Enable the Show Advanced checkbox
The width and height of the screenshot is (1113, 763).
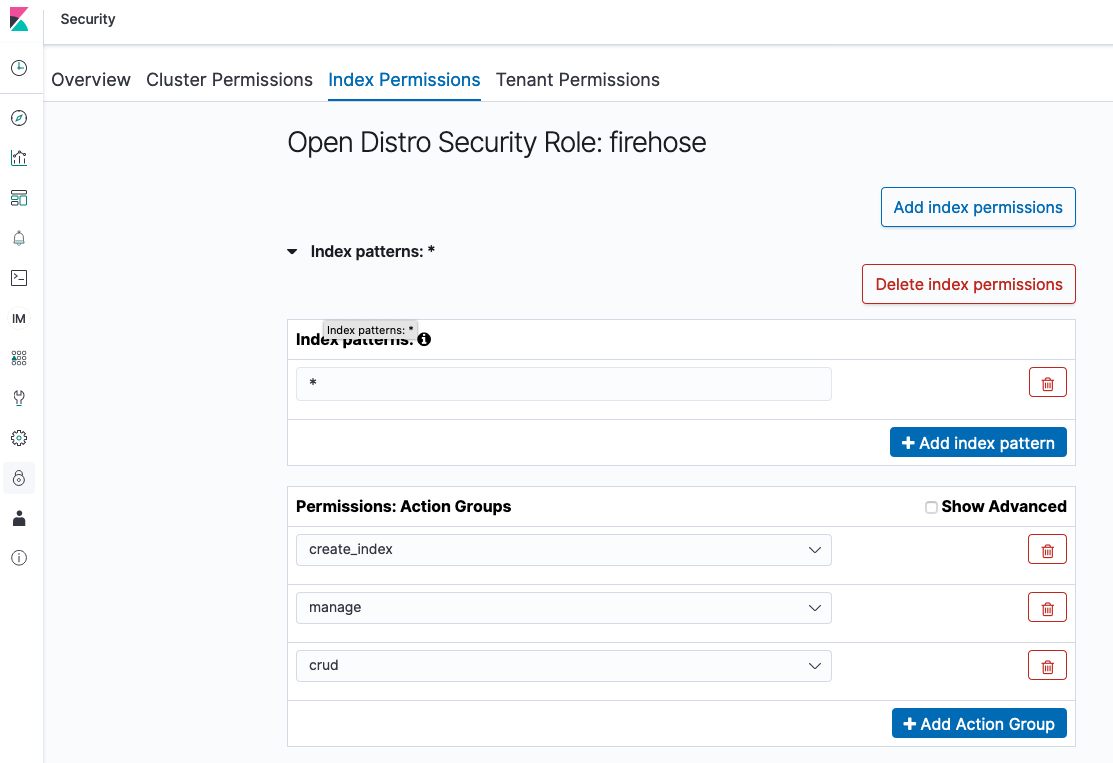point(931,507)
